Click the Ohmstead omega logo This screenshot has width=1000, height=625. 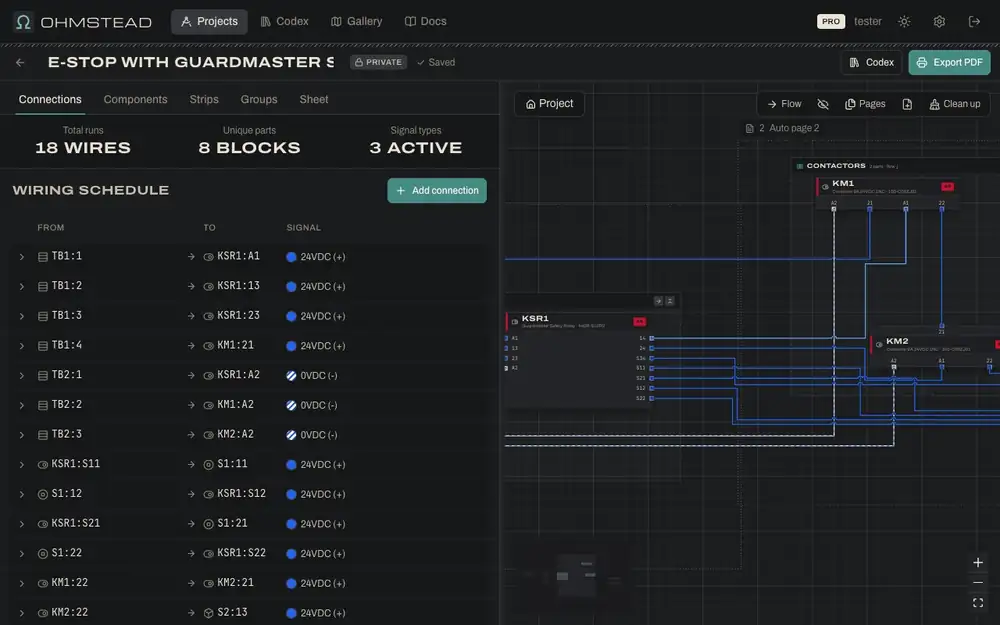[24, 22]
